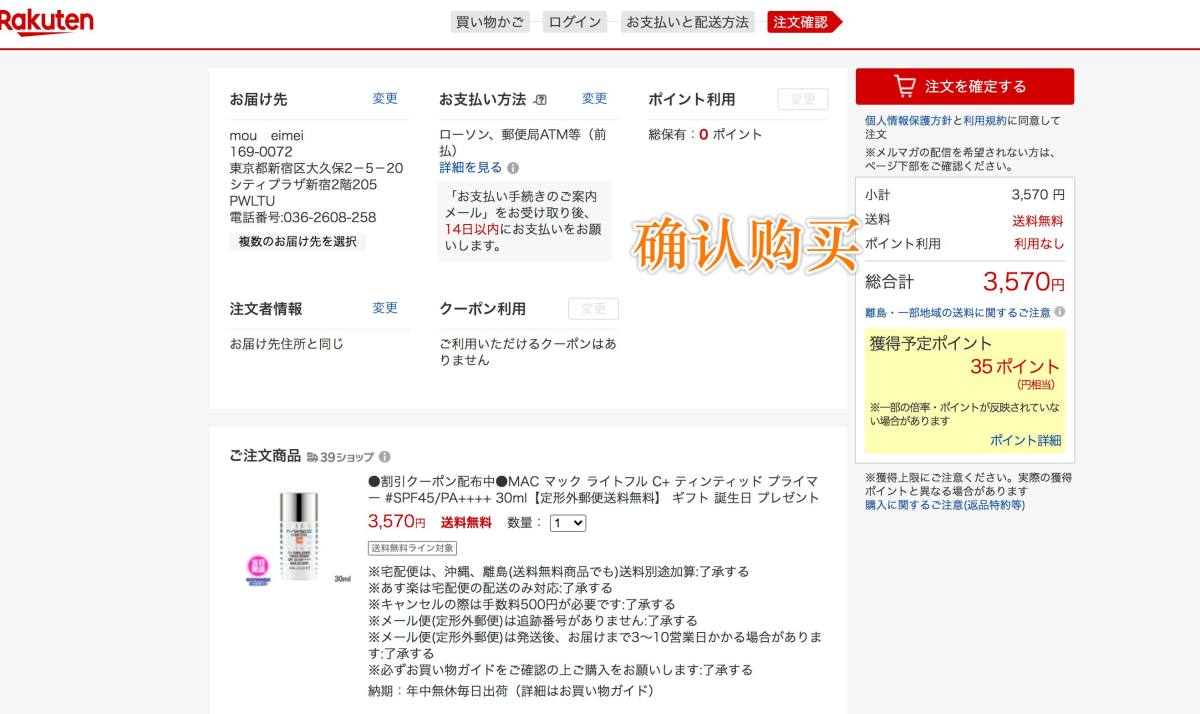Open the 離島・一部地域の送料に関するご注意 link
Image resolution: width=1200 pixels, height=714 pixels.
coord(958,312)
